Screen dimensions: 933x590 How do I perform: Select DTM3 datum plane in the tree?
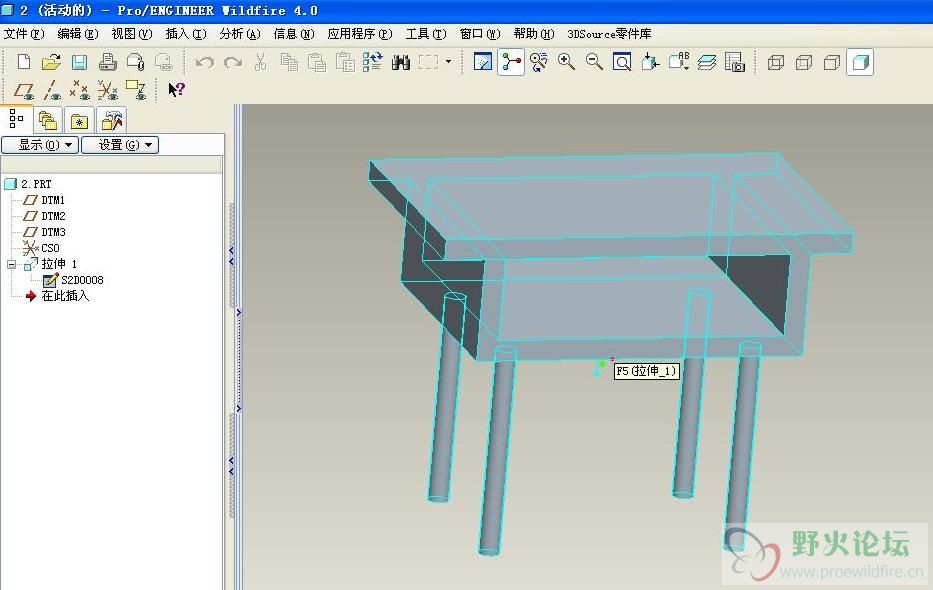tap(44, 232)
